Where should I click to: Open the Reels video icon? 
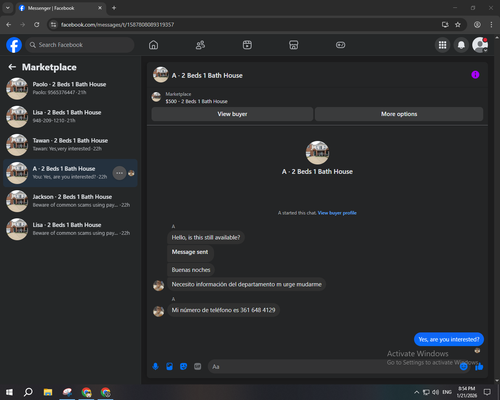point(247,45)
